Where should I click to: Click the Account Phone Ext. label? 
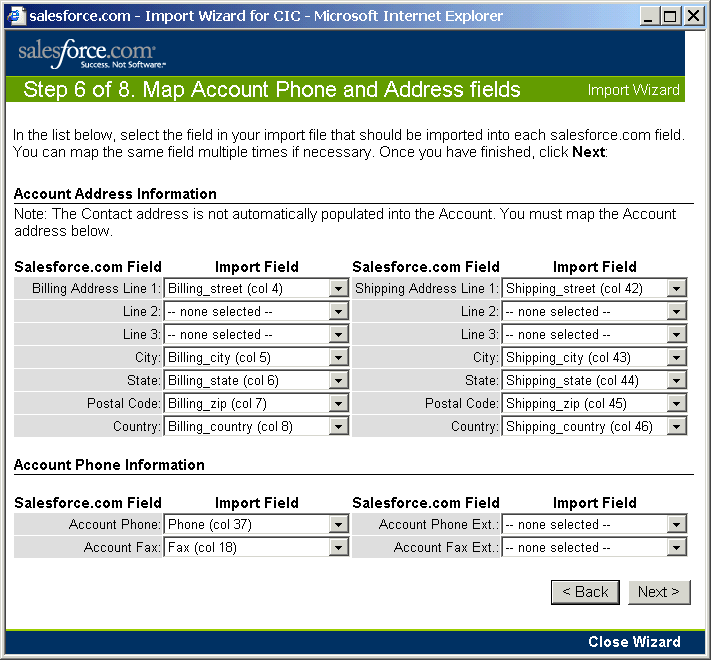point(438,524)
